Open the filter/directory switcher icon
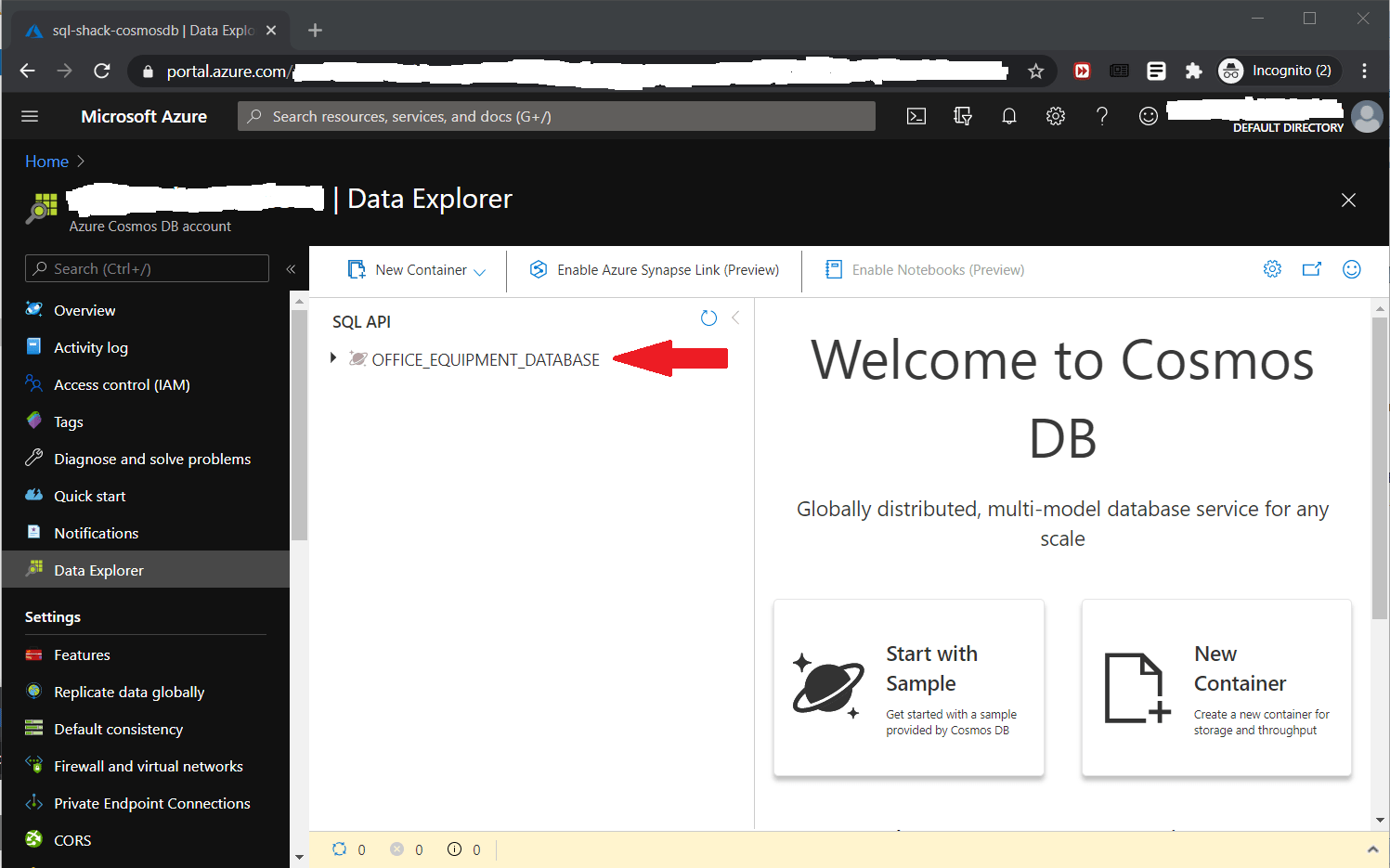This screenshot has width=1390, height=868. pos(963,116)
